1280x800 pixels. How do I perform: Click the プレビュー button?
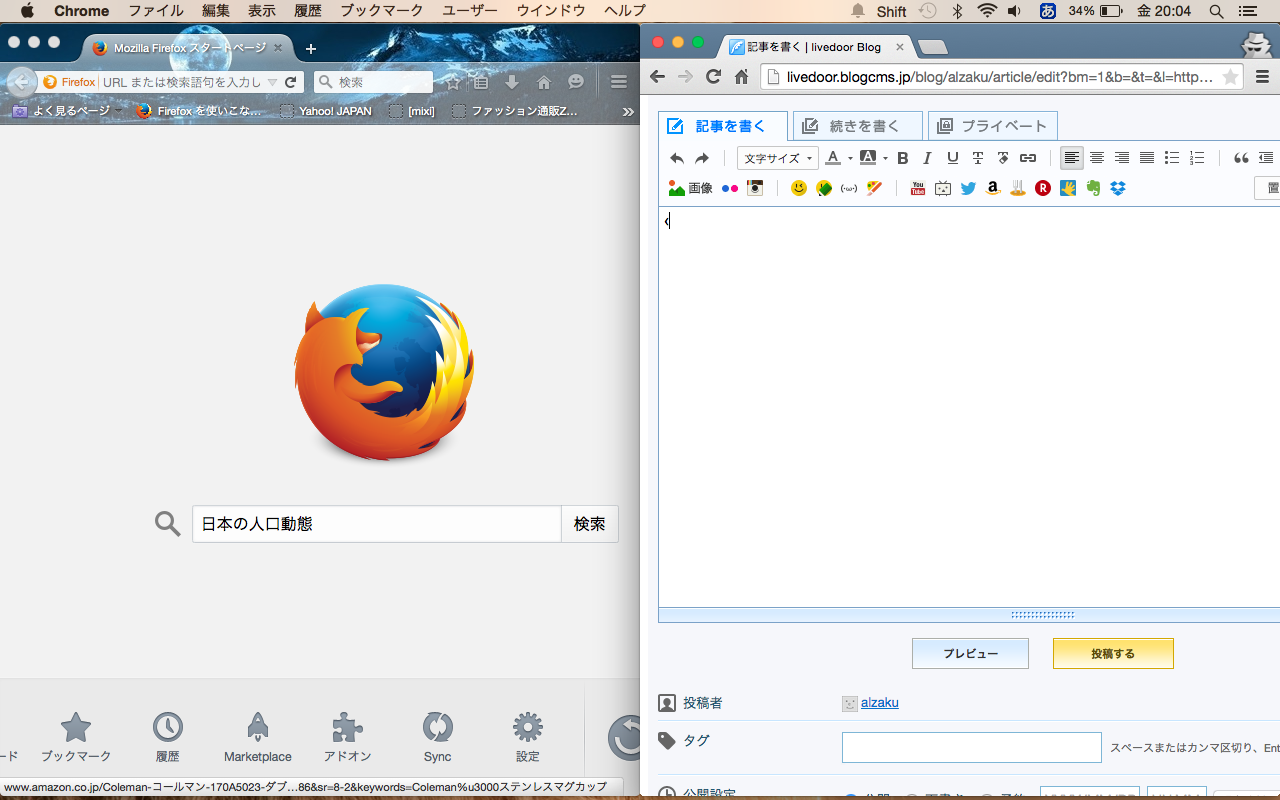[x=970, y=653]
